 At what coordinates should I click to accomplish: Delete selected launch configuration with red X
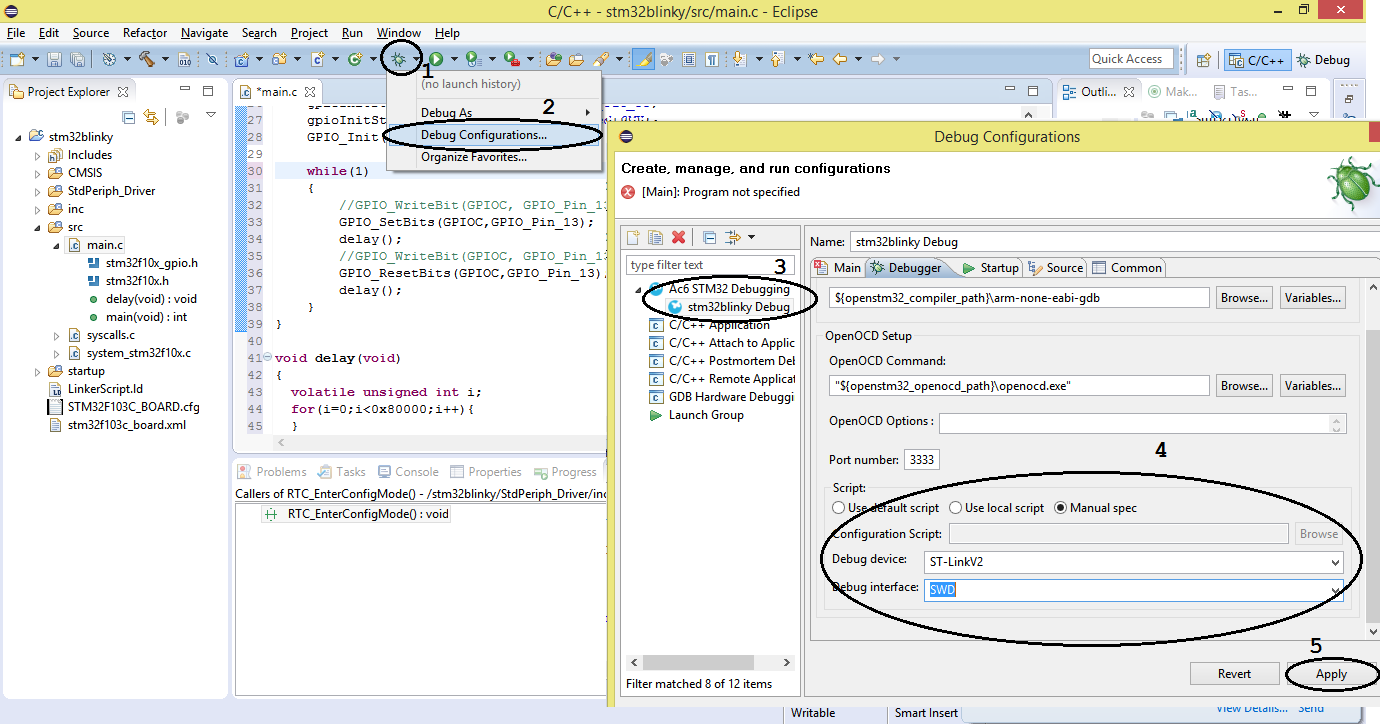click(x=678, y=237)
